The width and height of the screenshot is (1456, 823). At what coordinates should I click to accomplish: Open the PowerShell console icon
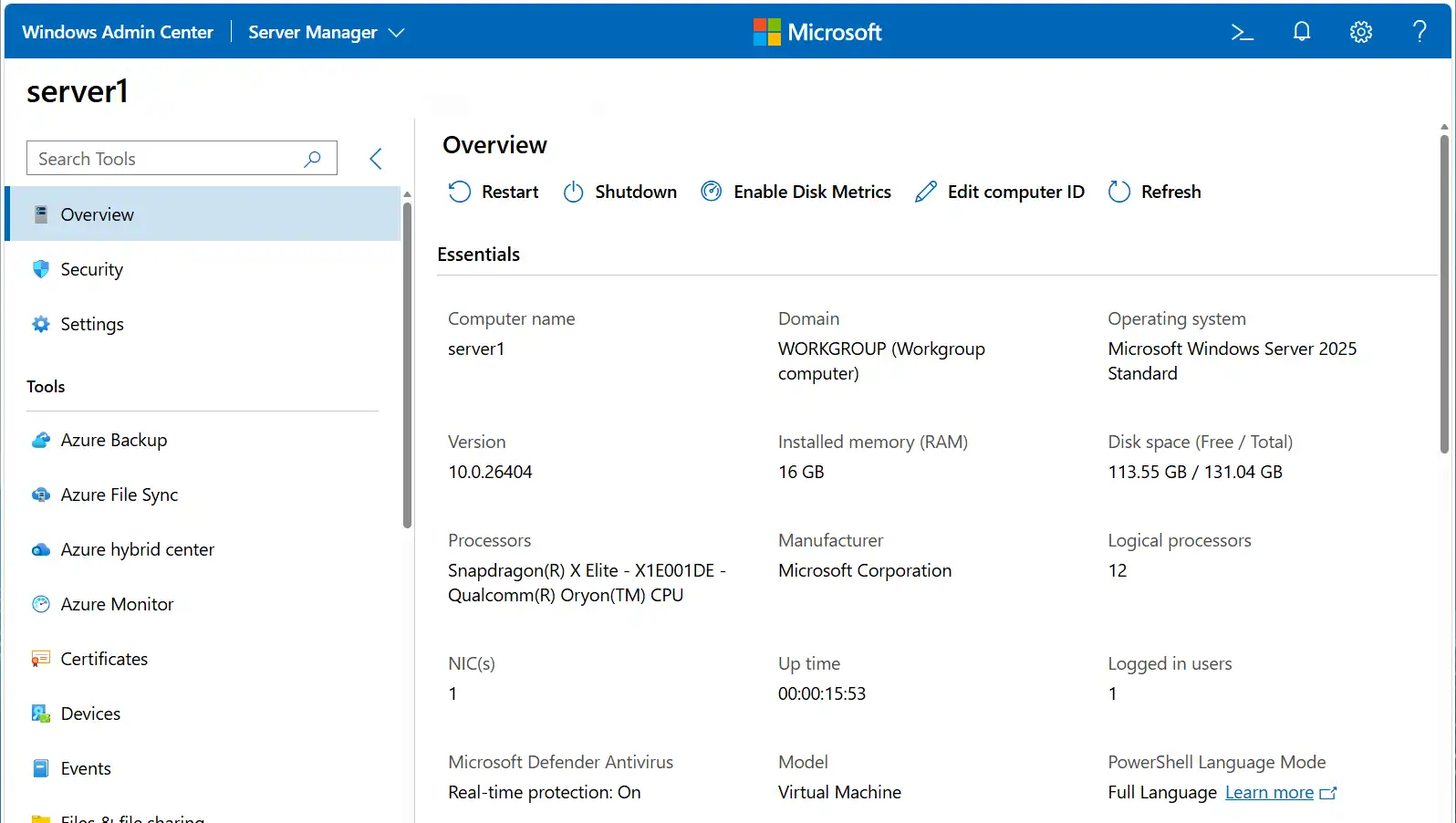(x=1242, y=32)
